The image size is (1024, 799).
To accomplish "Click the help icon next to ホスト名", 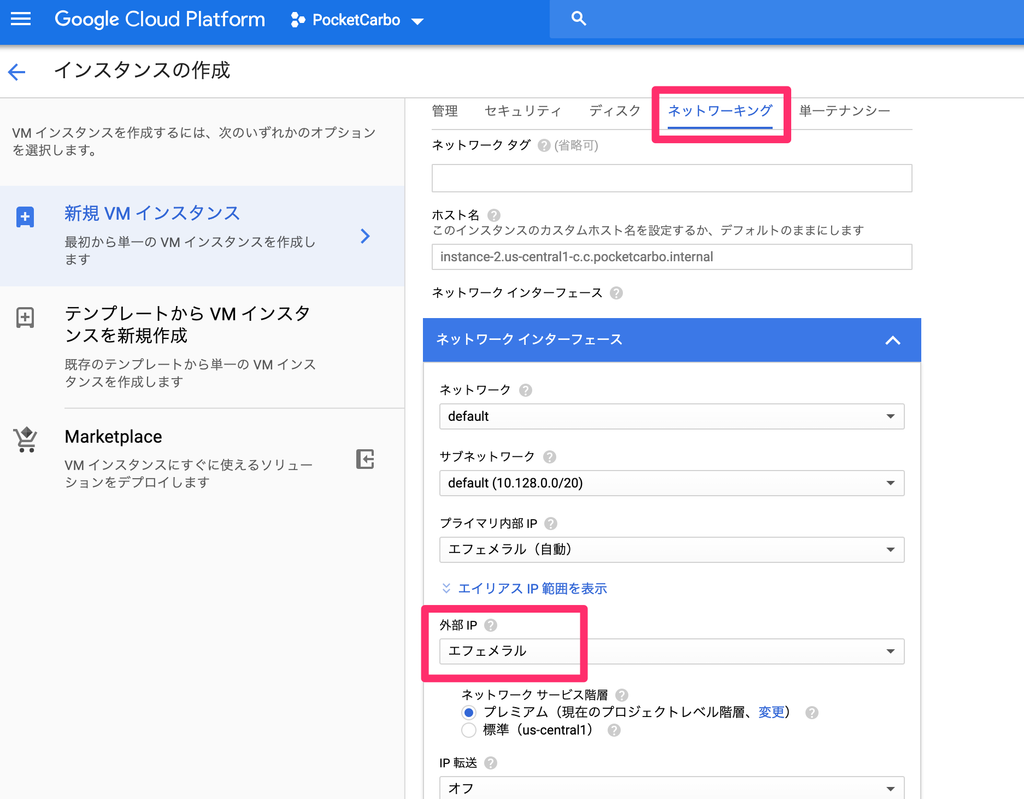I will coord(494,214).
